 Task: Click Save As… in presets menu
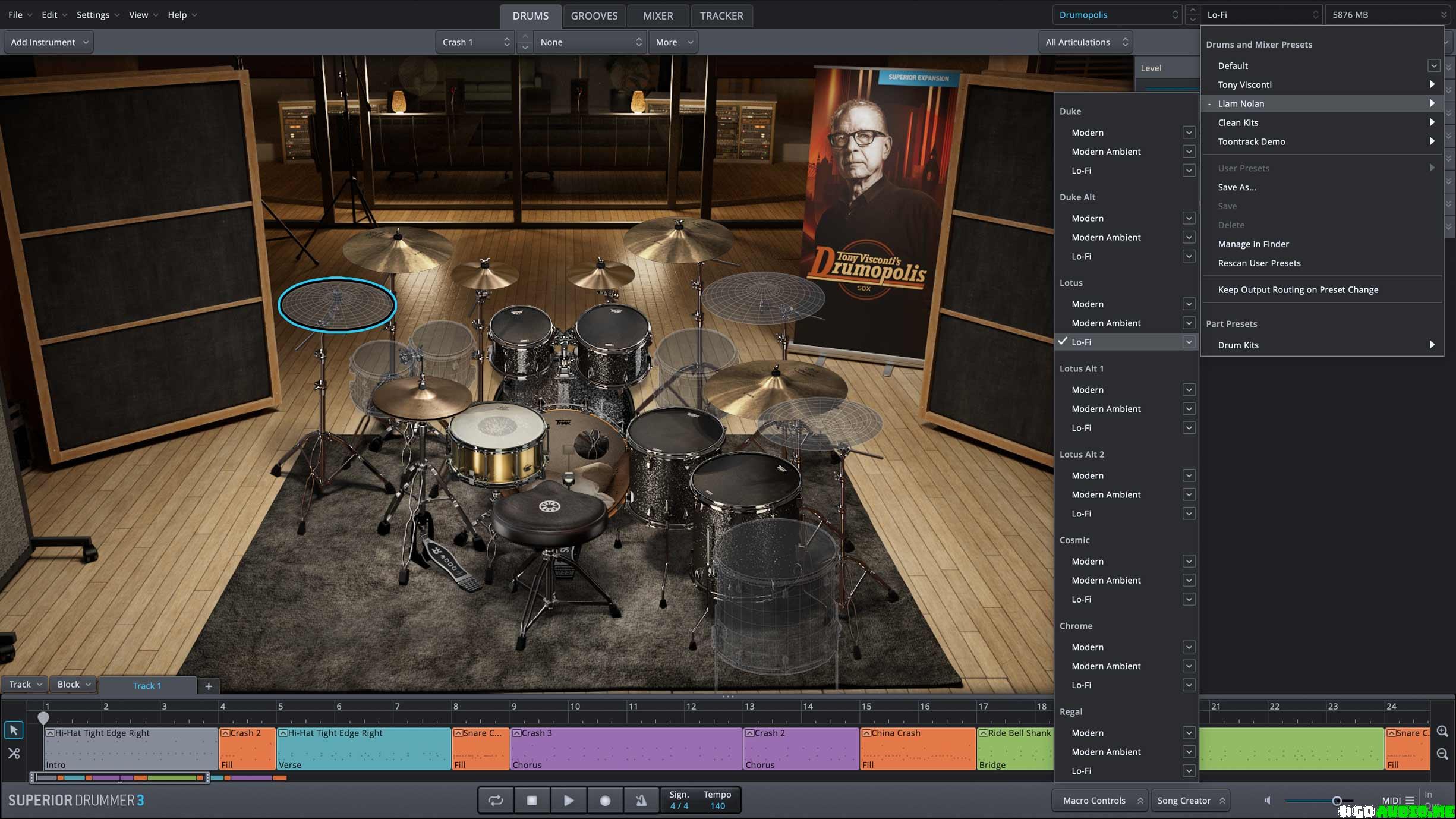point(1237,187)
